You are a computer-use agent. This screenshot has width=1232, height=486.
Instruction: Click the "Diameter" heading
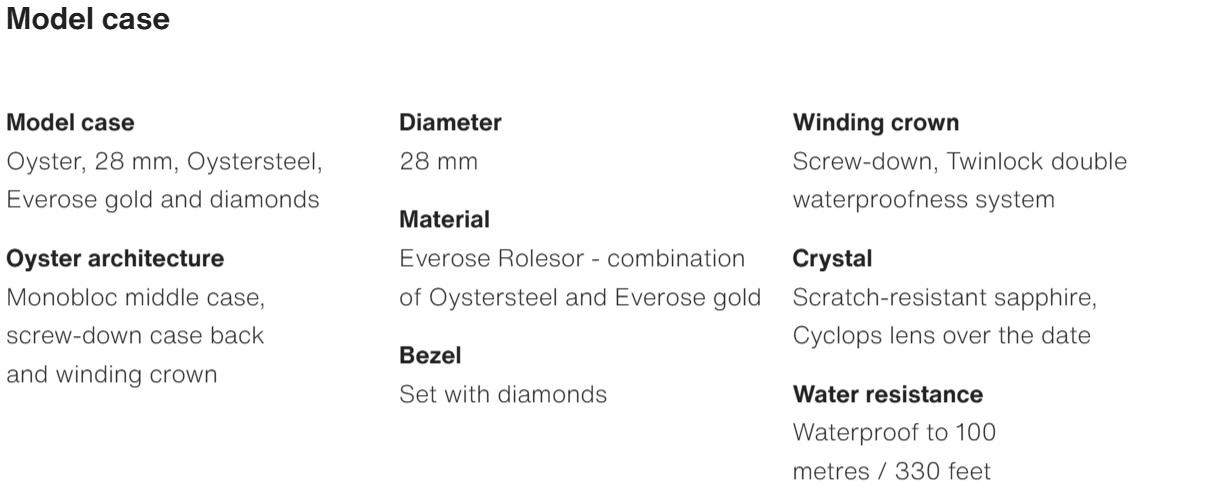coord(450,123)
